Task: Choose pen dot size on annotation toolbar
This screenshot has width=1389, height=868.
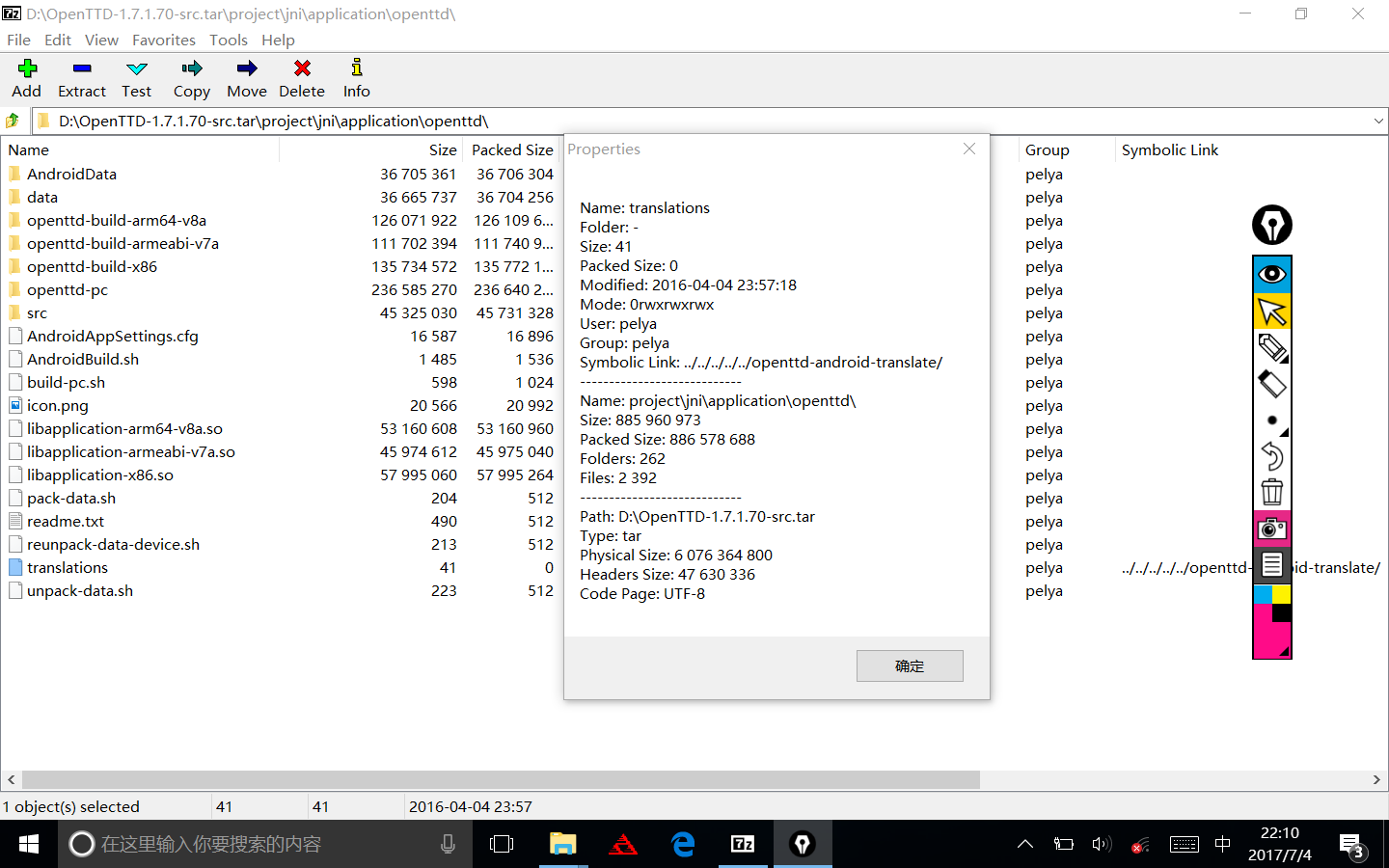Action: pos(1272,420)
